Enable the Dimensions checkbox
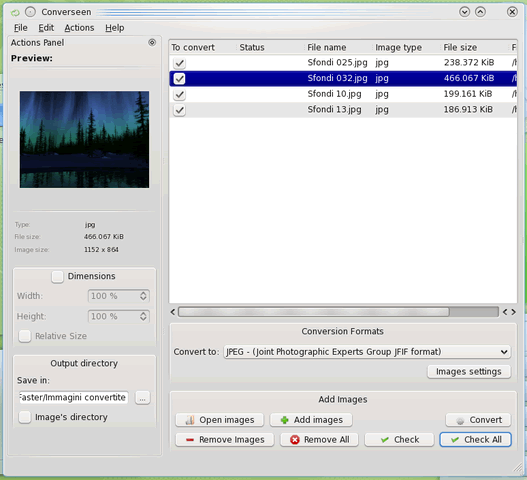Screen dimensions: 527x480 (57, 277)
